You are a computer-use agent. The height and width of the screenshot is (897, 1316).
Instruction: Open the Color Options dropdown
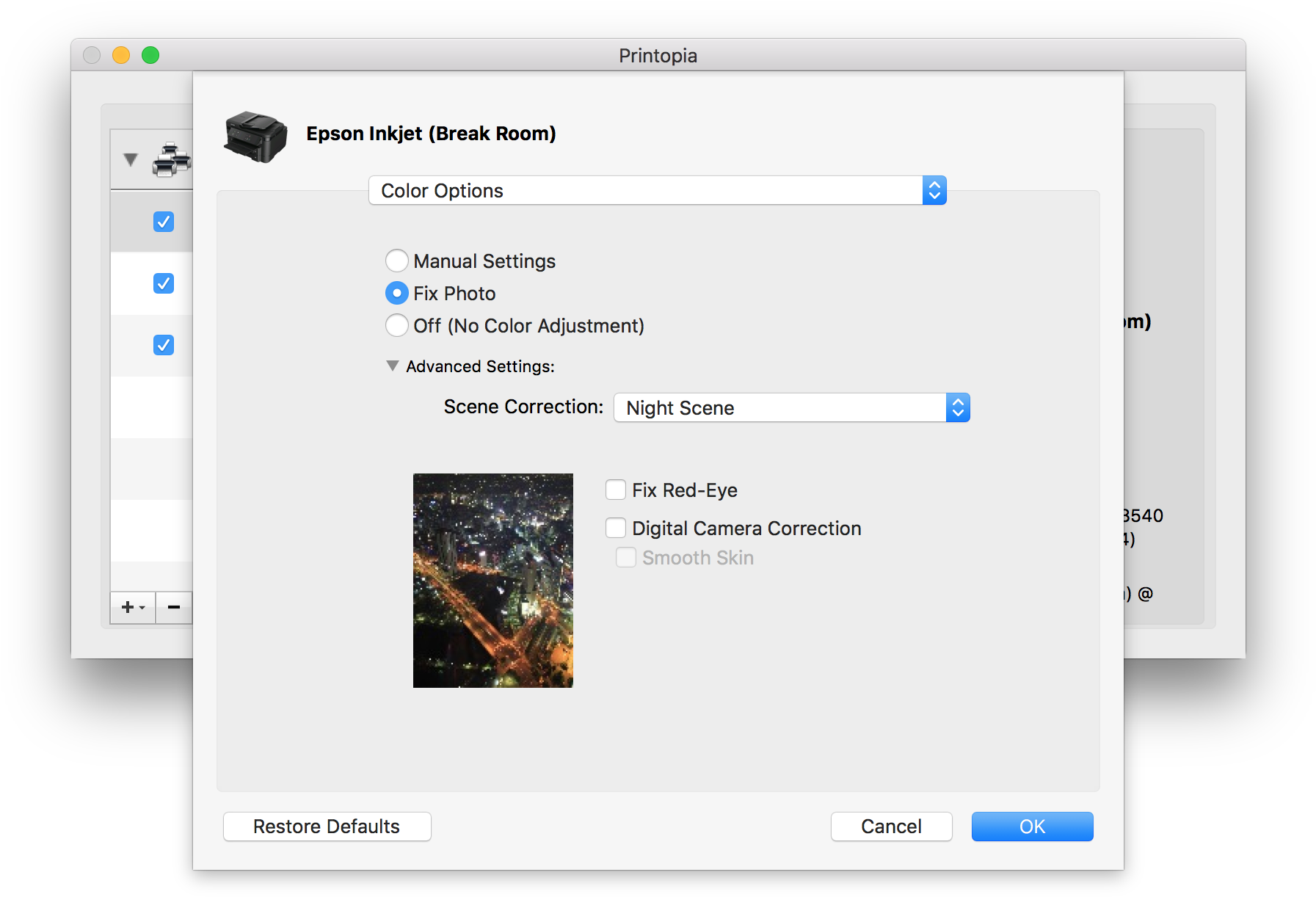[x=658, y=191]
